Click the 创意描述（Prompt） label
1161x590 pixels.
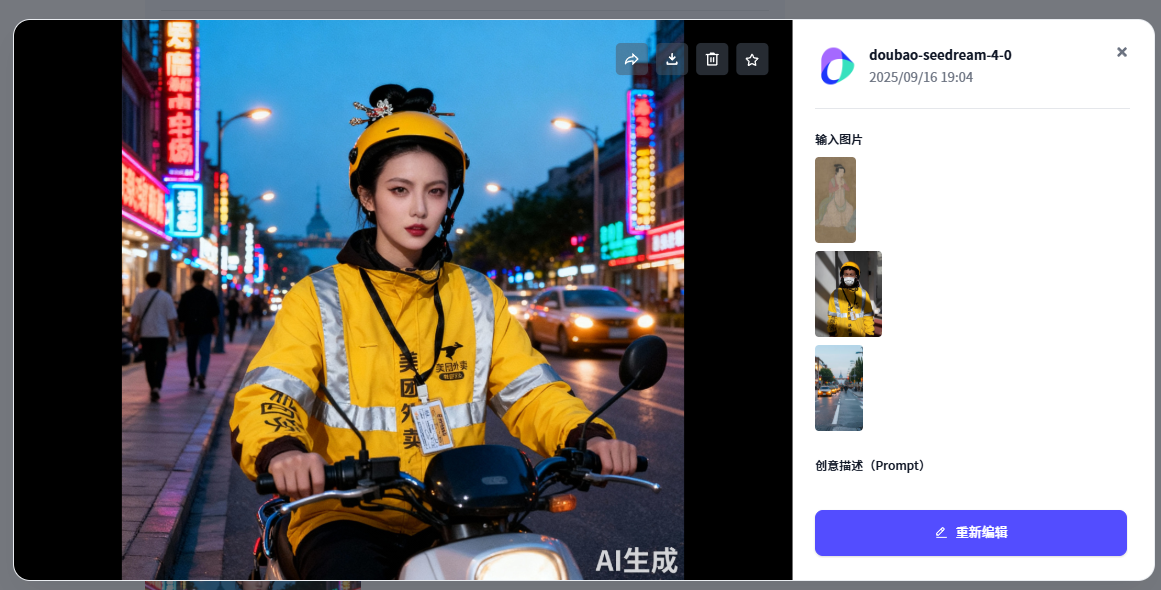pos(871,466)
